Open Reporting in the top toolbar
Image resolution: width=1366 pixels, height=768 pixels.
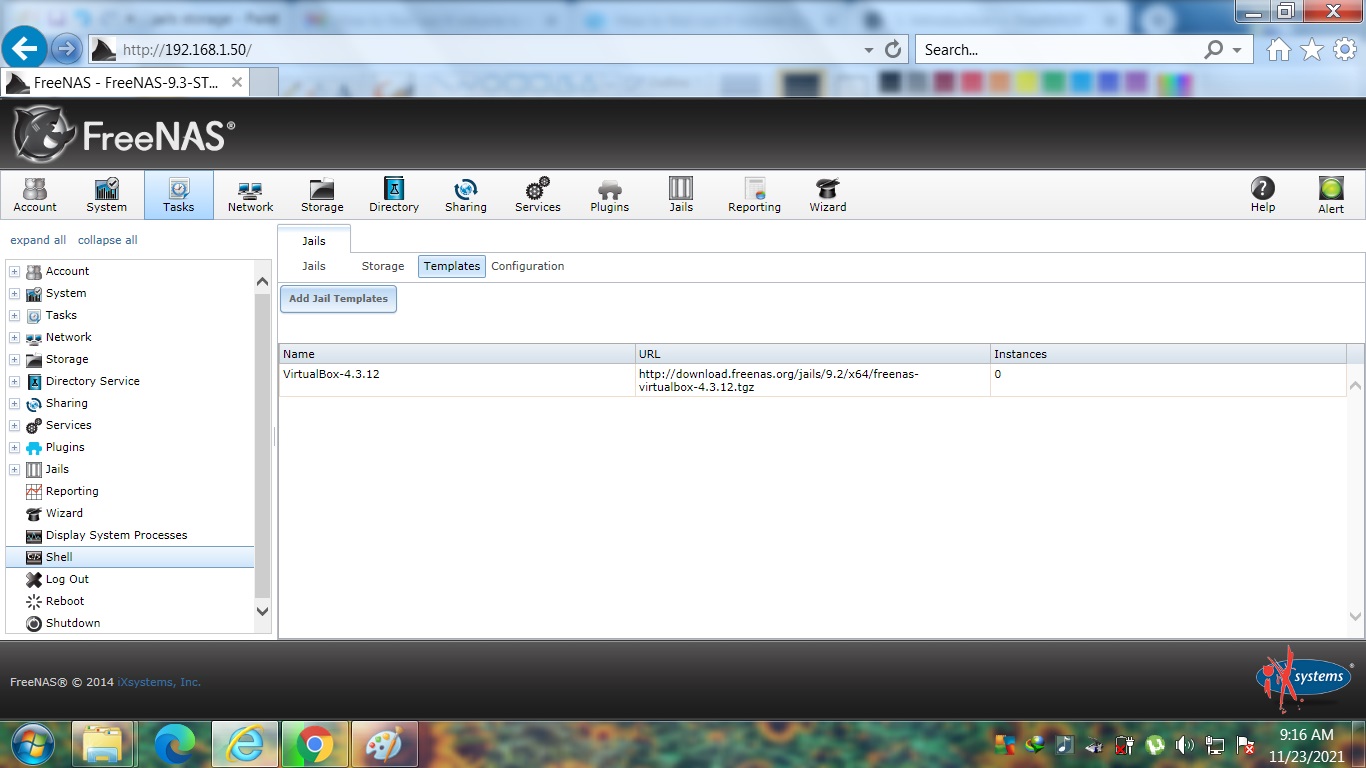pyautogui.click(x=754, y=195)
